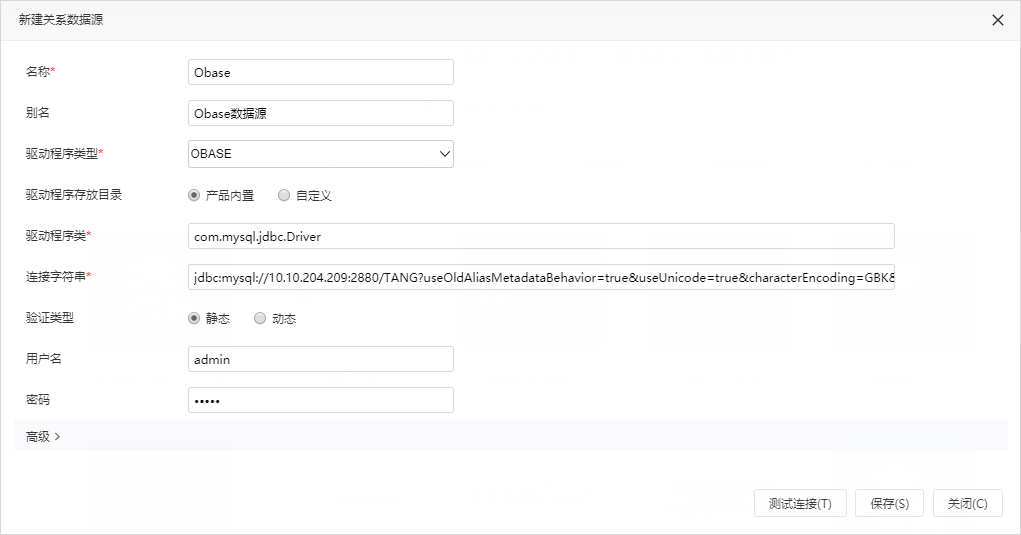Click the 别名 input field containing Obase数据源
This screenshot has width=1021, height=535.
pyautogui.click(x=320, y=113)
